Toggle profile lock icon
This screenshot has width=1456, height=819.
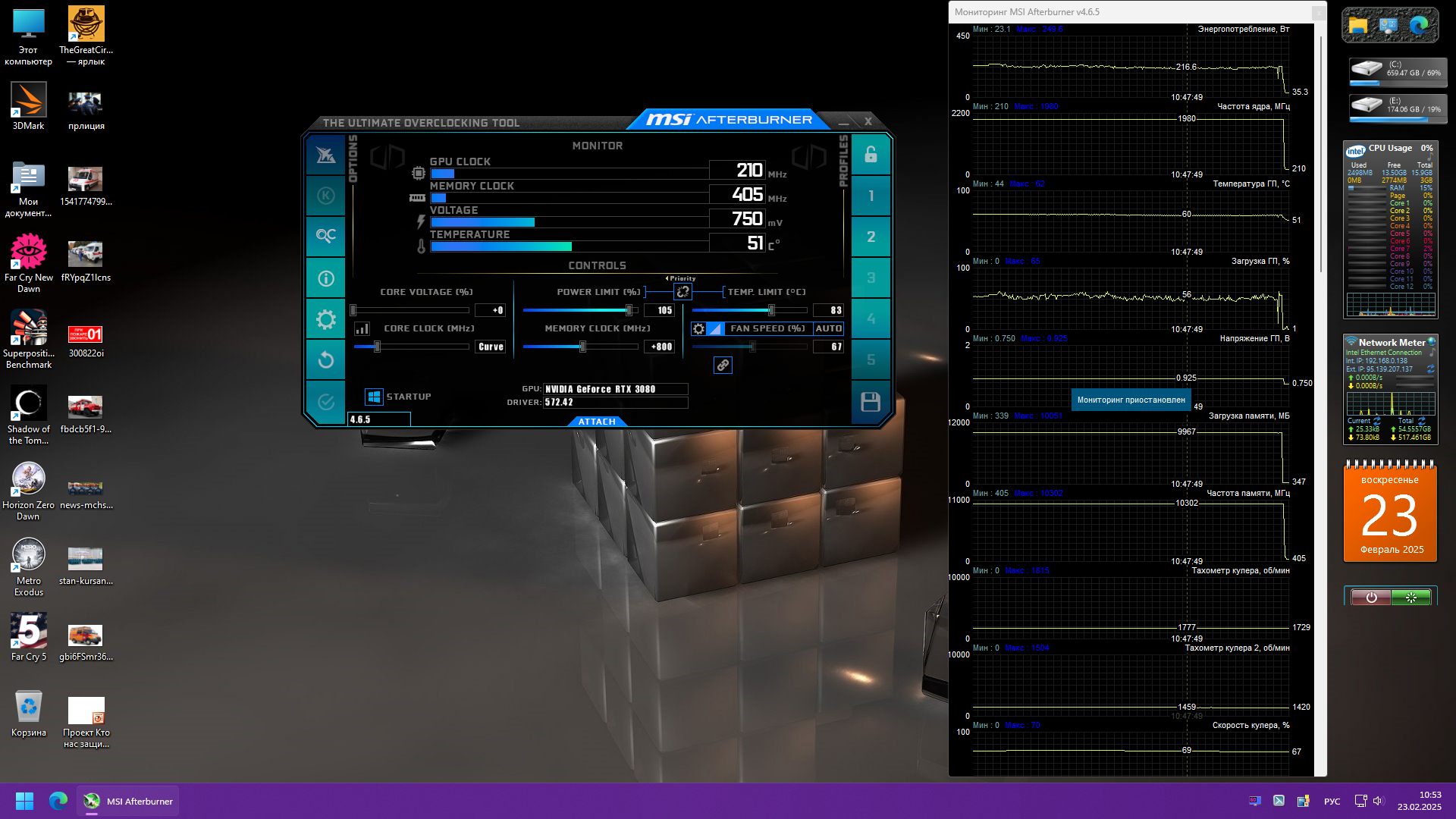(871, 155)
